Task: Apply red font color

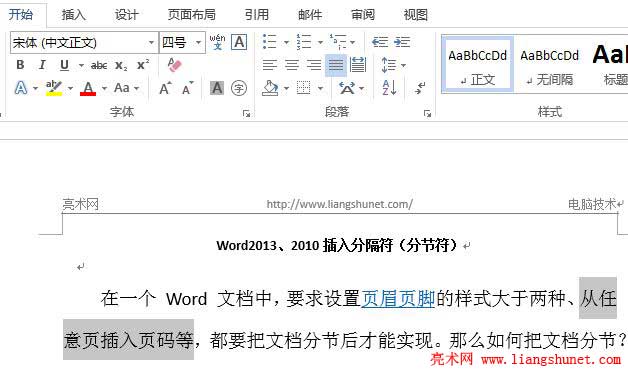Action: [x=88, y=88]
